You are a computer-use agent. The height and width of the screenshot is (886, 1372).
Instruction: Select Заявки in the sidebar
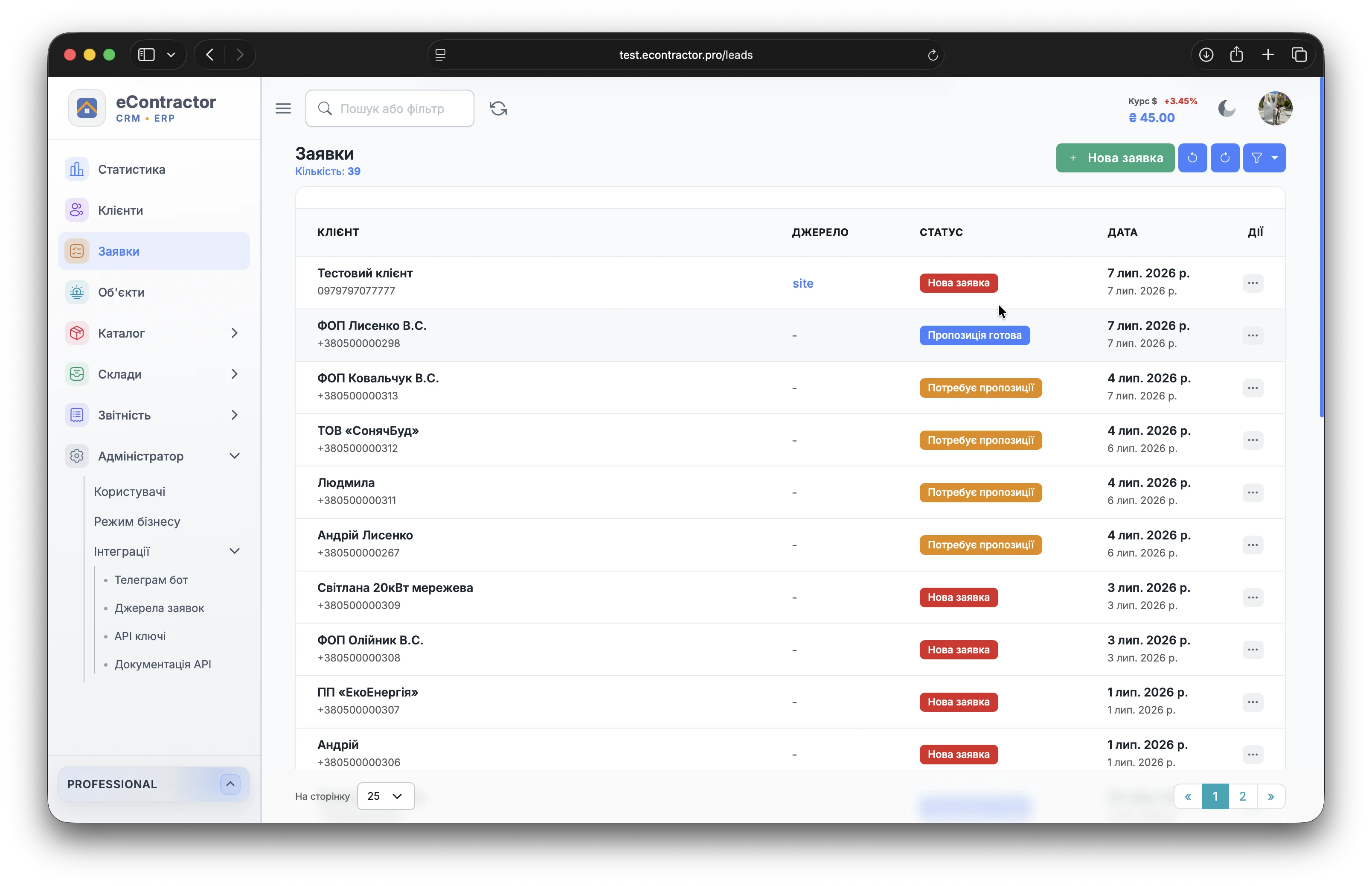tap(154, 251)
